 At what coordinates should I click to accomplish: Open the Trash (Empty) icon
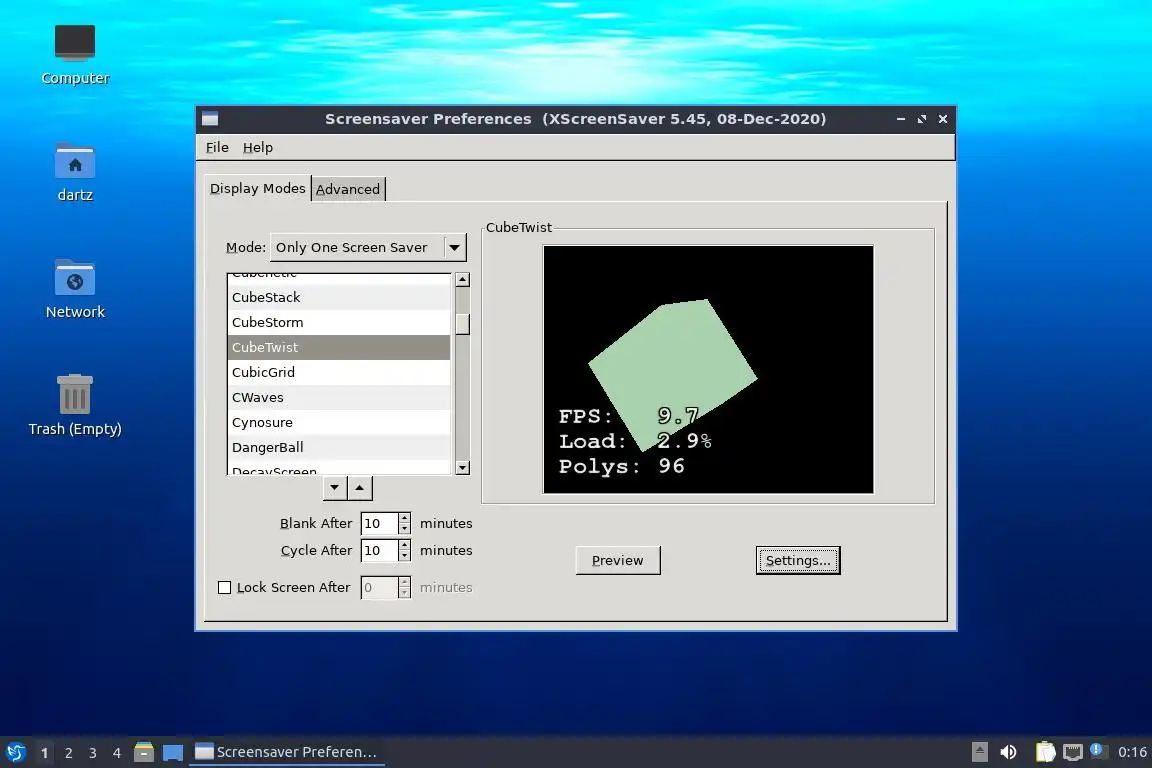(x=75, y=406)
